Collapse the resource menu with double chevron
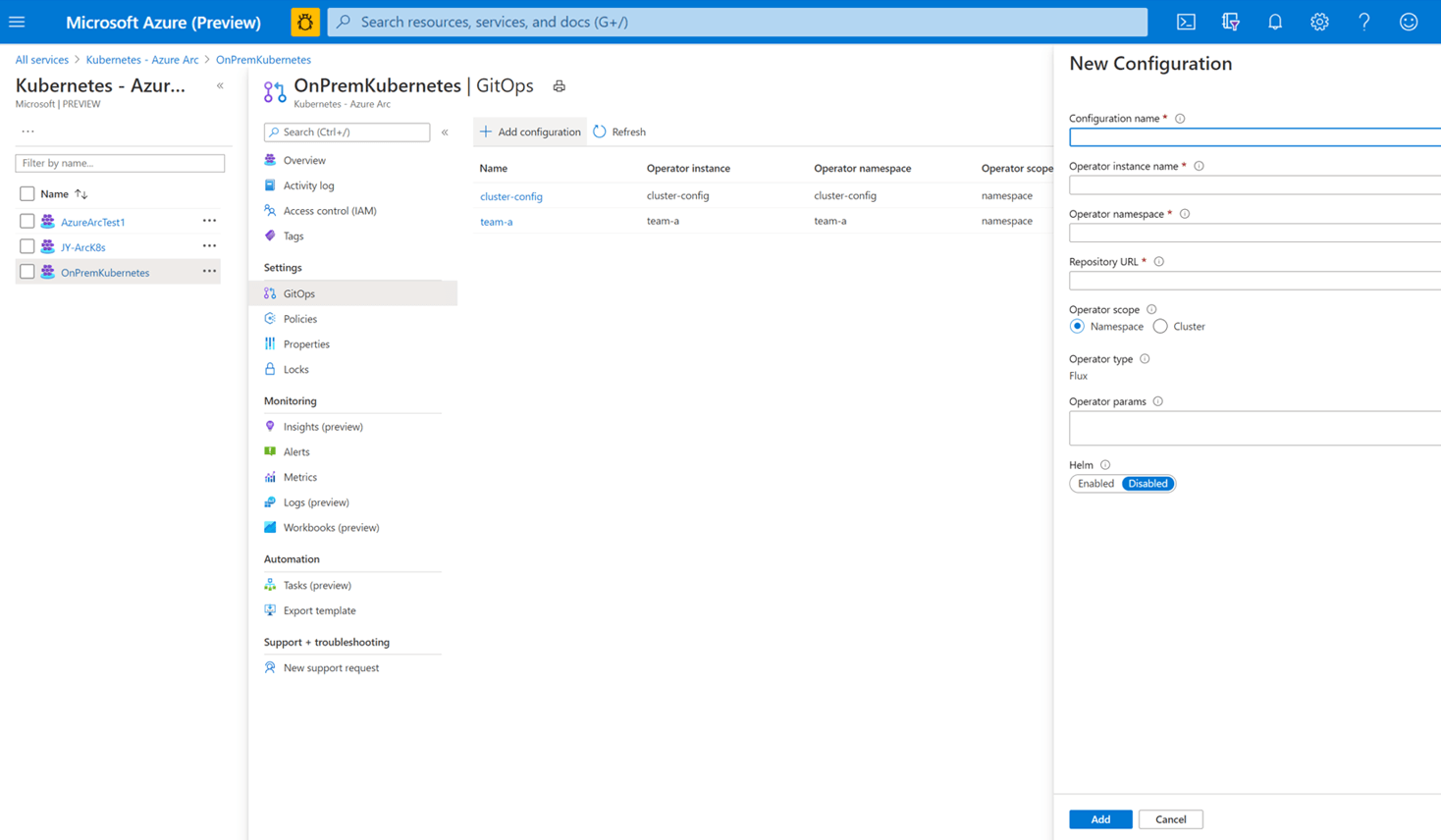This screenshot has height=840, width=1441. coord(445,132)
